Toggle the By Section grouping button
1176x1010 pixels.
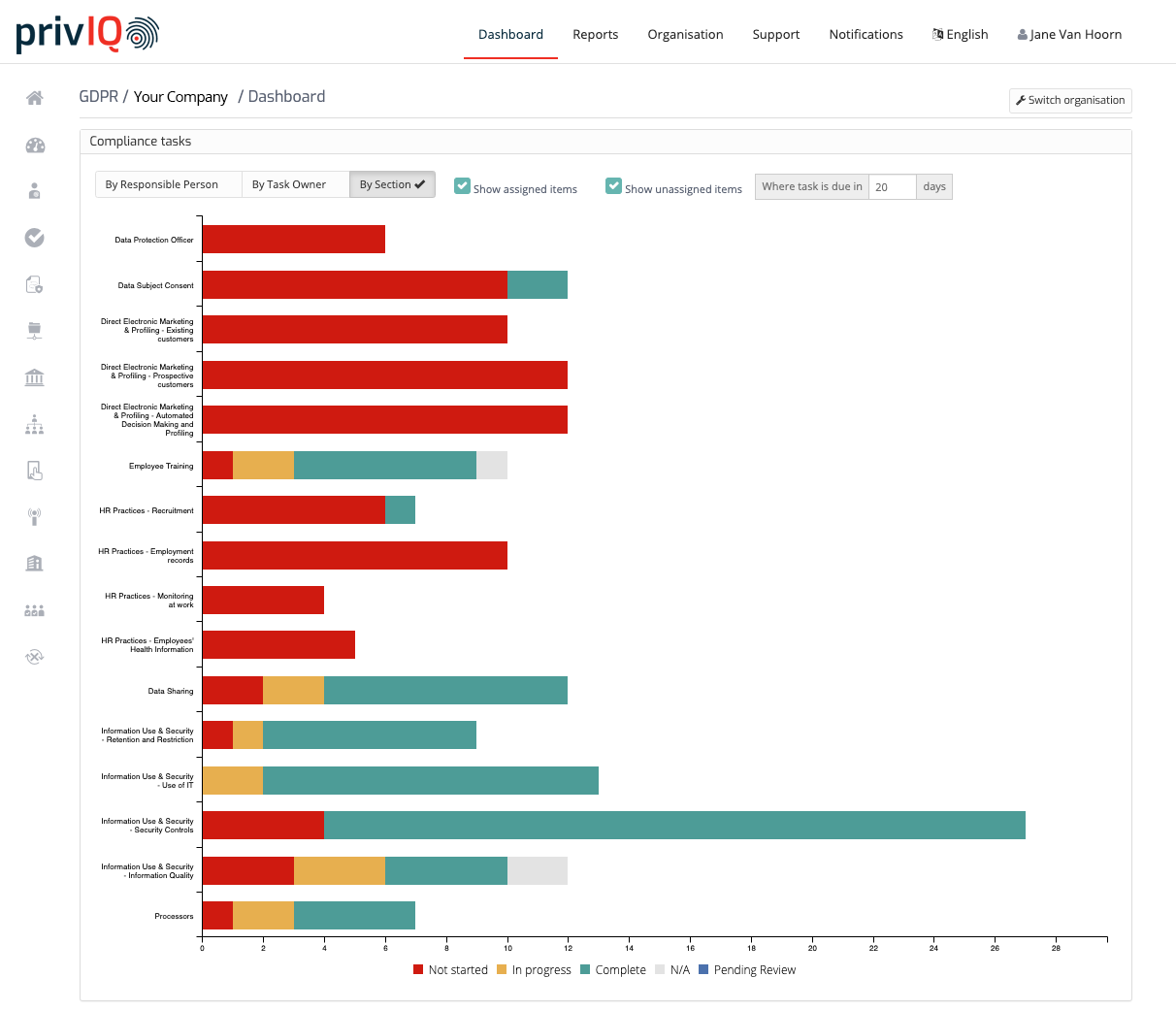click(x=392, y=184)
